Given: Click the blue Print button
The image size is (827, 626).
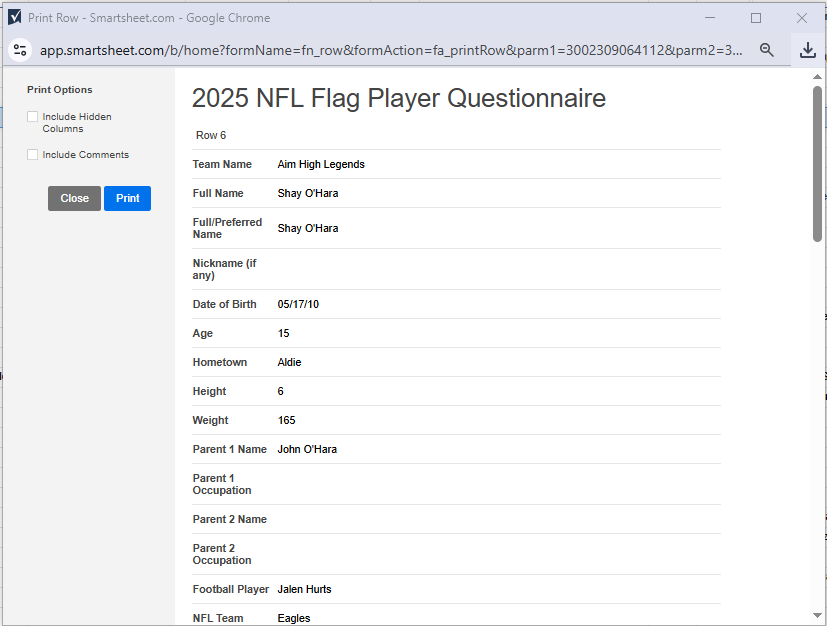Looking at the screenshot, I should pyautogui.click(x=128, y=198).
